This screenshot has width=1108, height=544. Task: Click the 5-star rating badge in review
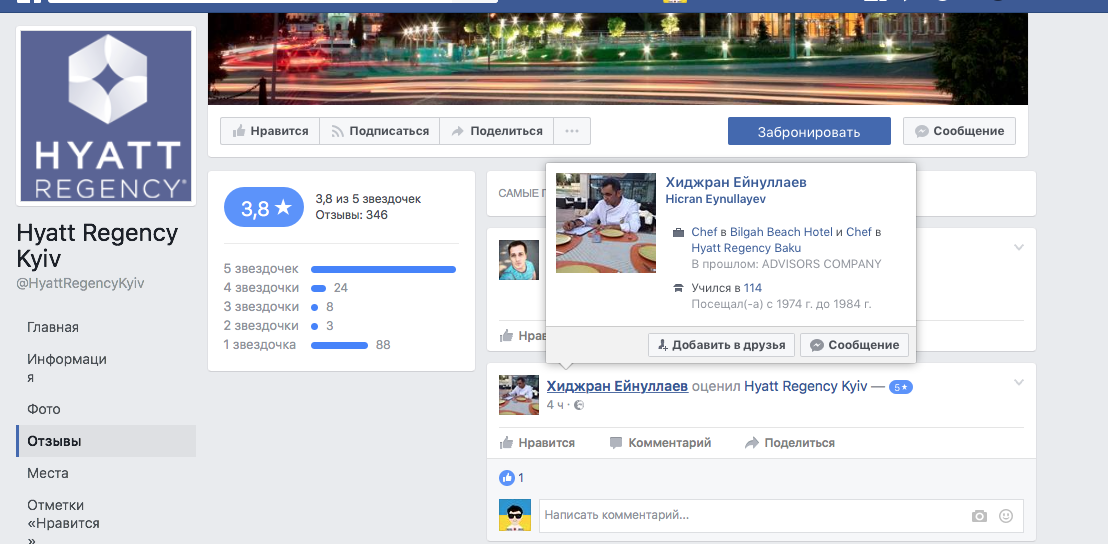pyautogui.click(x=900, y=387)
